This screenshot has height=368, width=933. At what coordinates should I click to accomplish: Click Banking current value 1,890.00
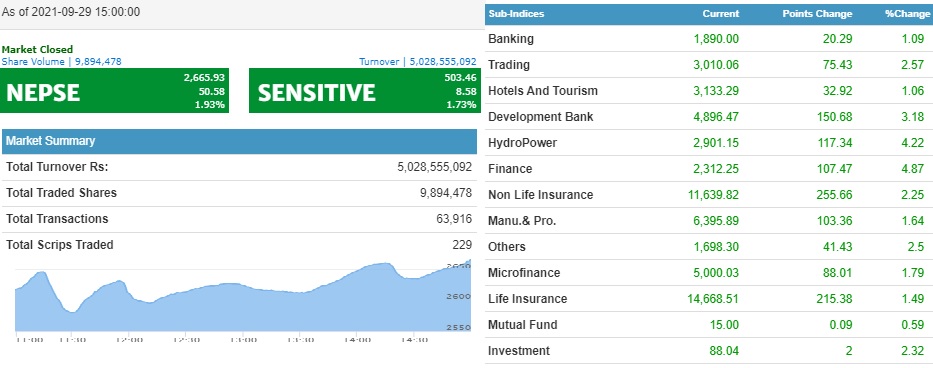click(716, 39)
